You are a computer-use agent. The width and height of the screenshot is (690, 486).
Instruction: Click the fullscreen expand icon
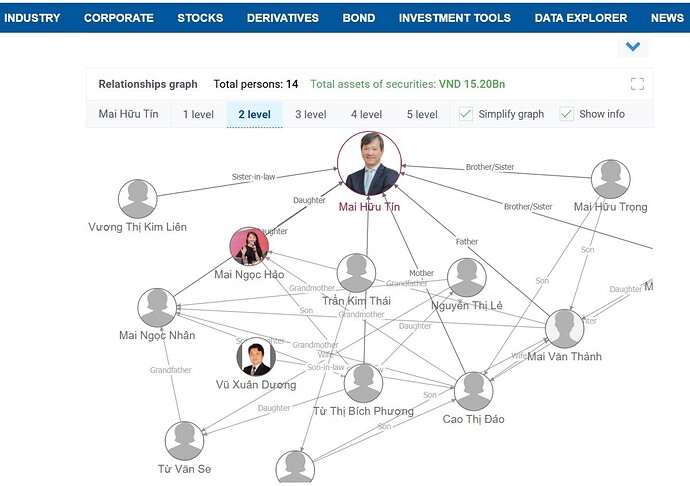coord(637,84)
